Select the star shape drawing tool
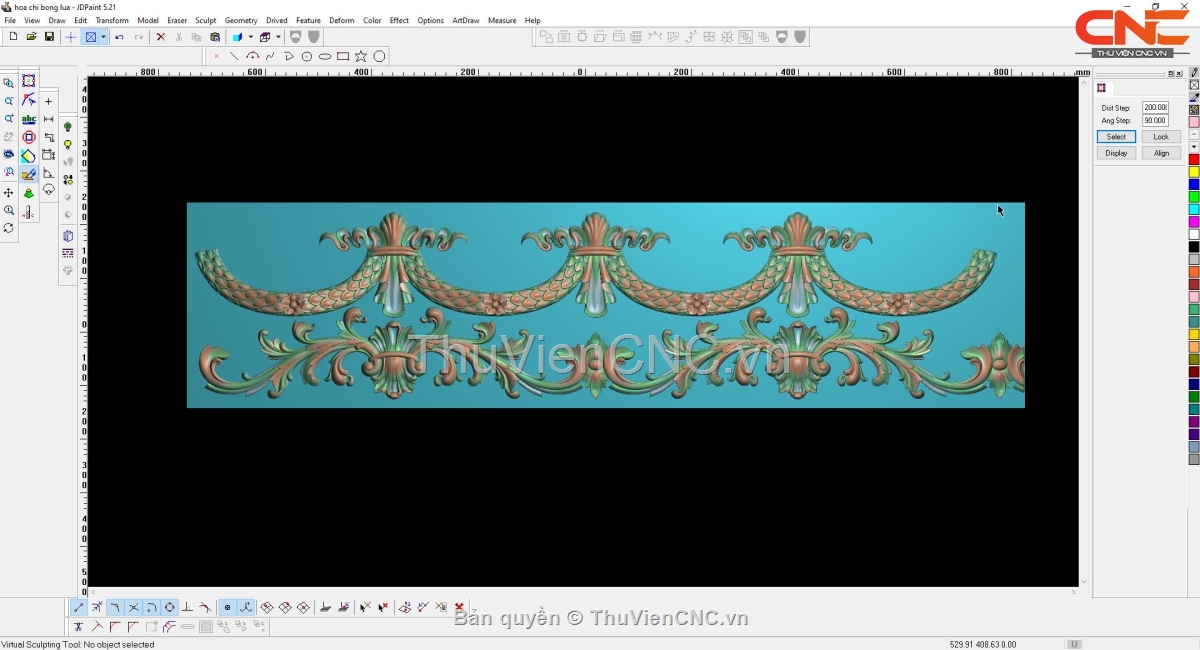Image resolution: width=1200 pixels, height=650 pixels. point(361,56)
